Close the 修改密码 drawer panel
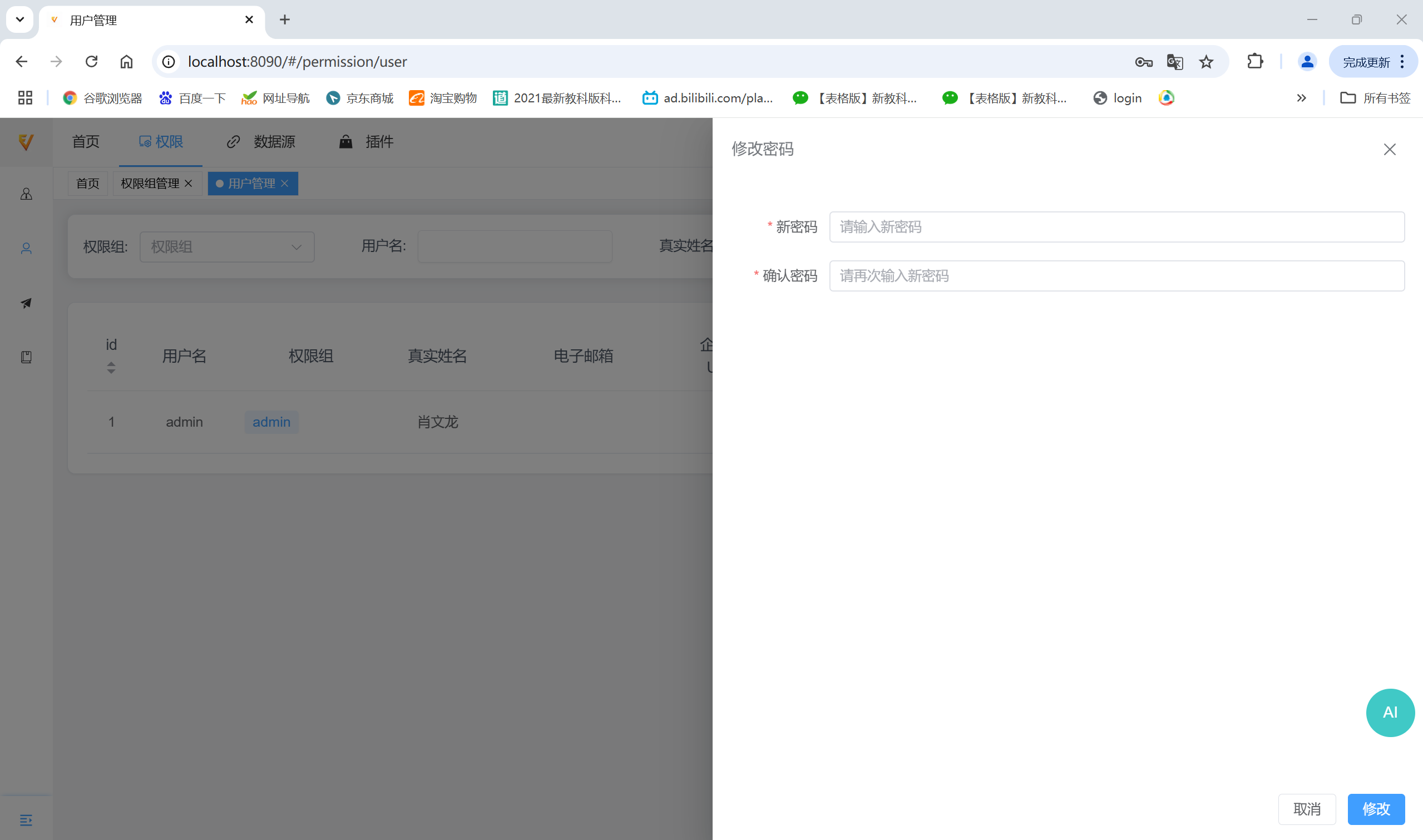 point(1389,150)
